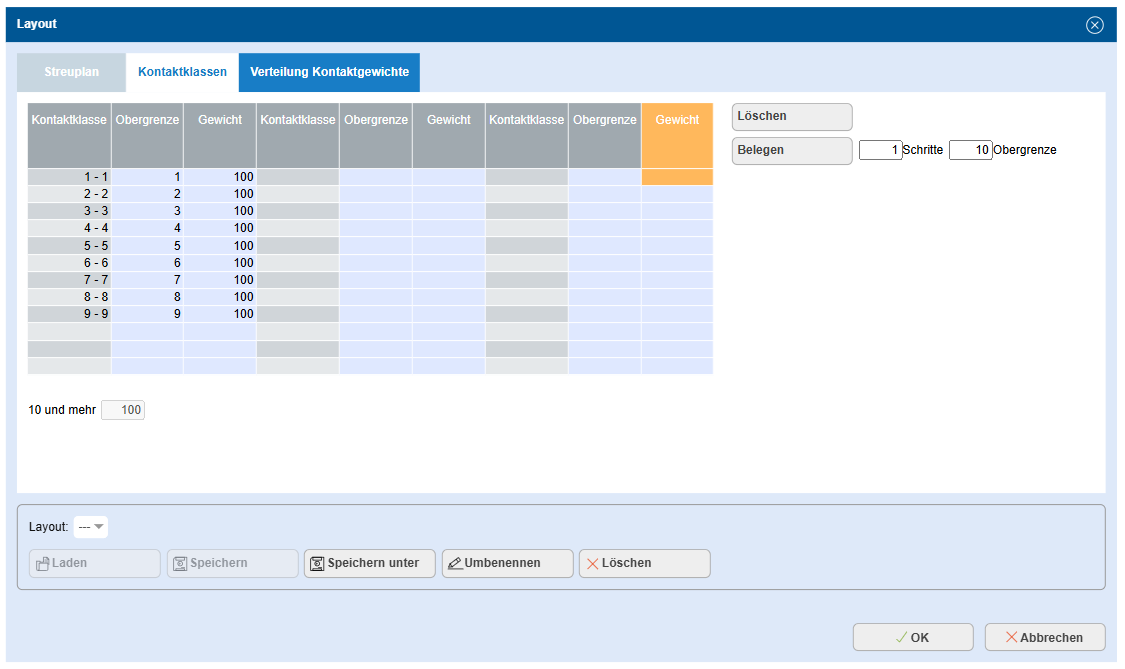Select the Kontaktklassen tab
Screen dimensions: 1125x669
[182, 72]
